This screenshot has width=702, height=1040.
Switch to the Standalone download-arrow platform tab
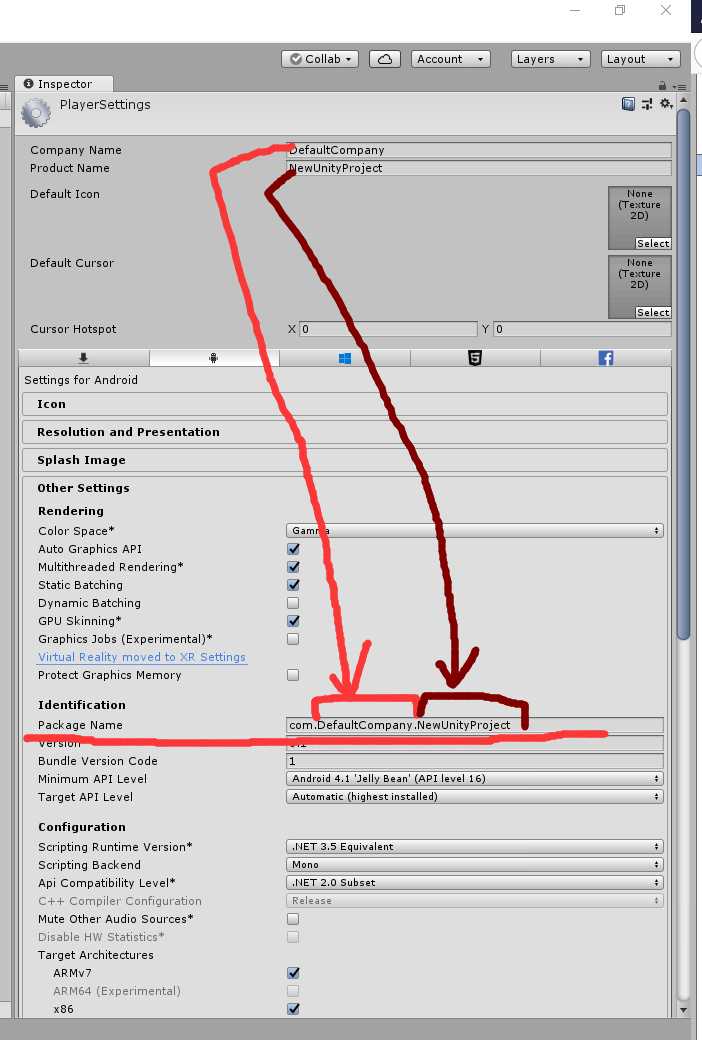click(x=83, y=358)
